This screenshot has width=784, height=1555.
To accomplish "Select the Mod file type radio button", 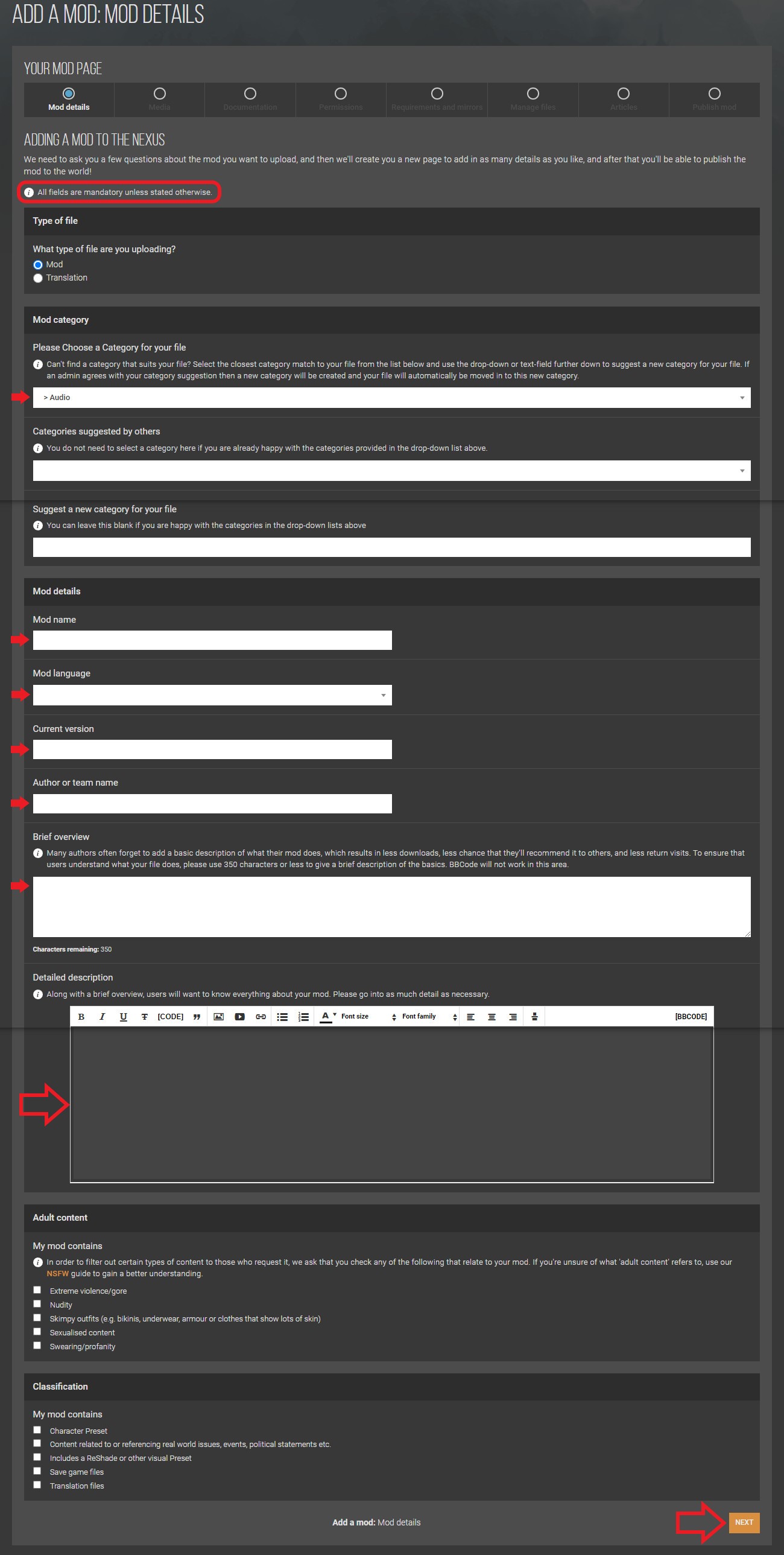I will coord(38,265).
